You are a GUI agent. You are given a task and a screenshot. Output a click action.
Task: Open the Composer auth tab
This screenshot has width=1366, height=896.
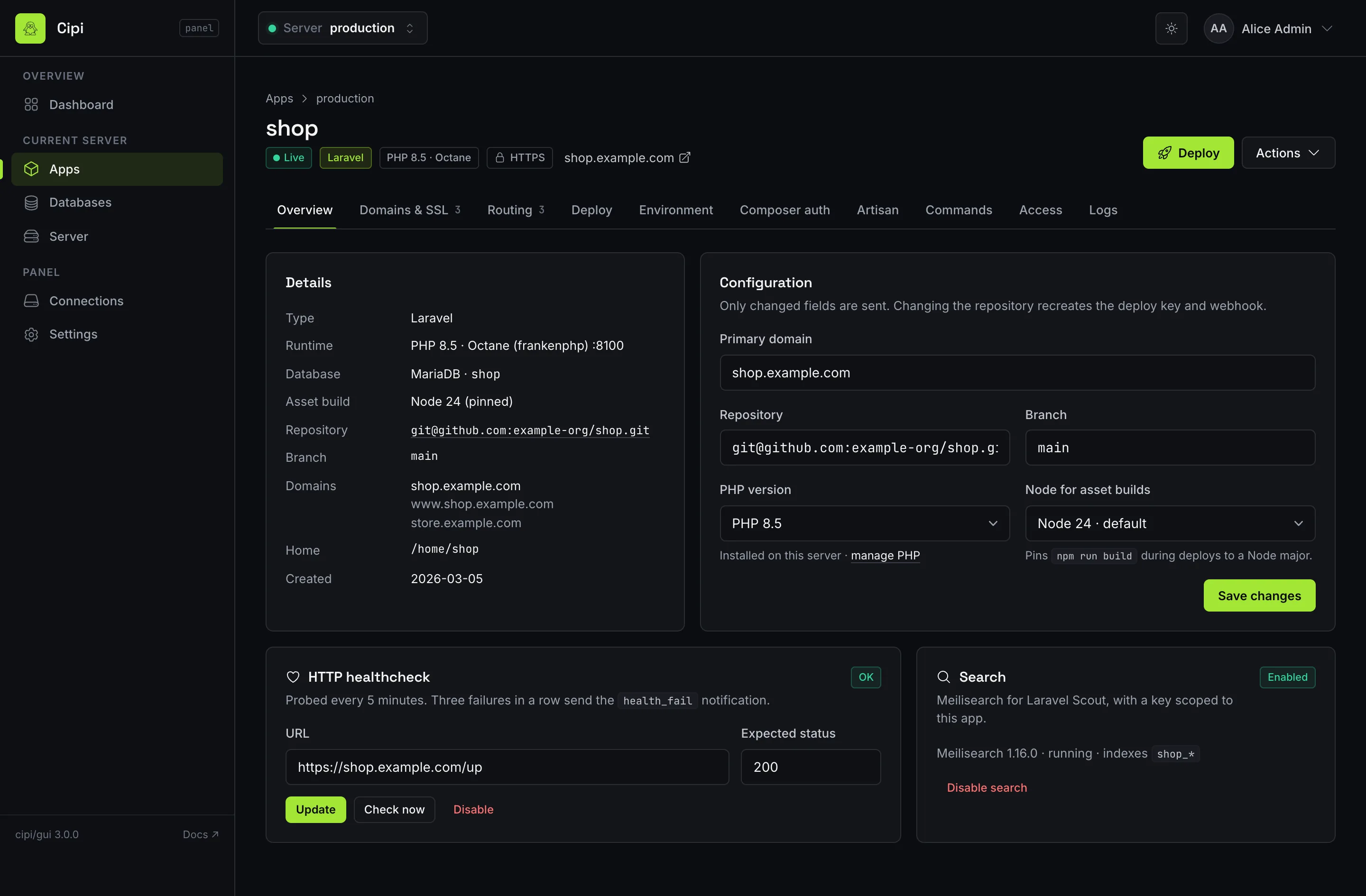(785, 210)
